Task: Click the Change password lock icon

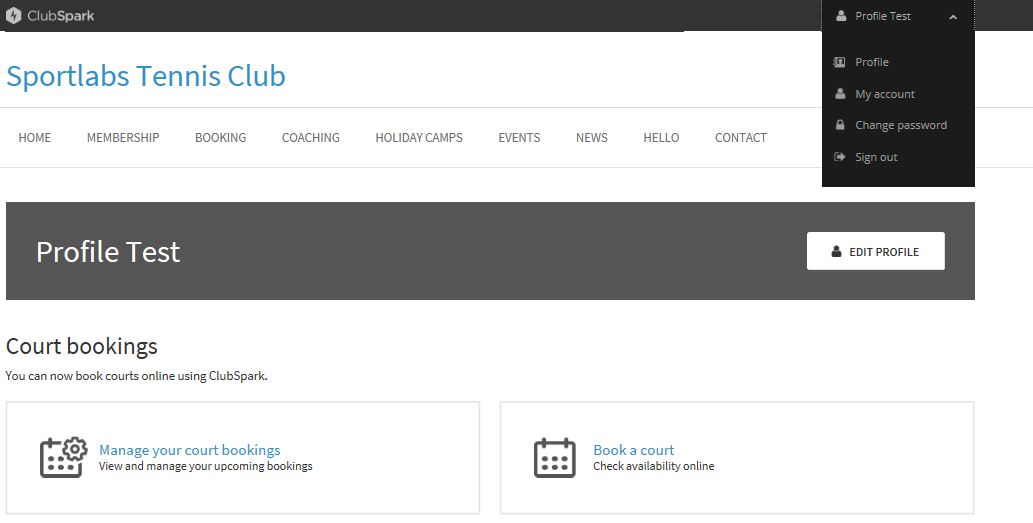Action: tap(840, 125)
